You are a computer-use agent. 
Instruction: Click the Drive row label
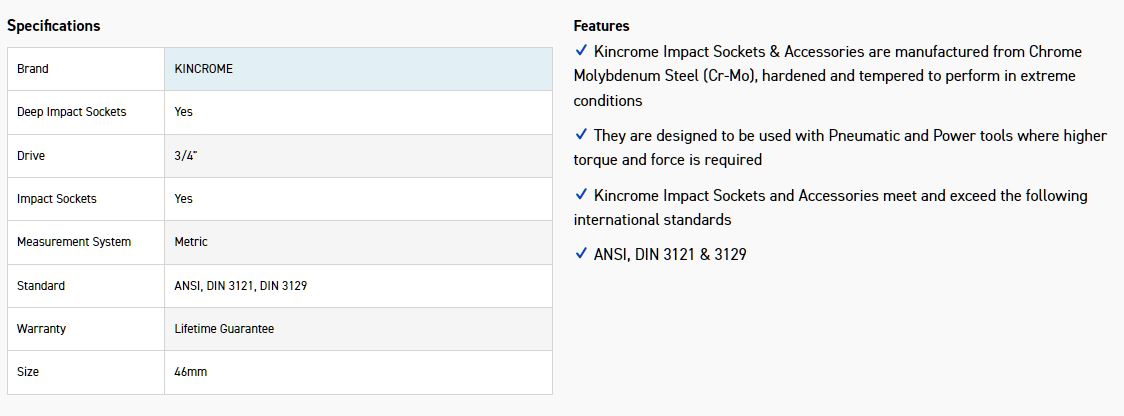pos(31,156)
